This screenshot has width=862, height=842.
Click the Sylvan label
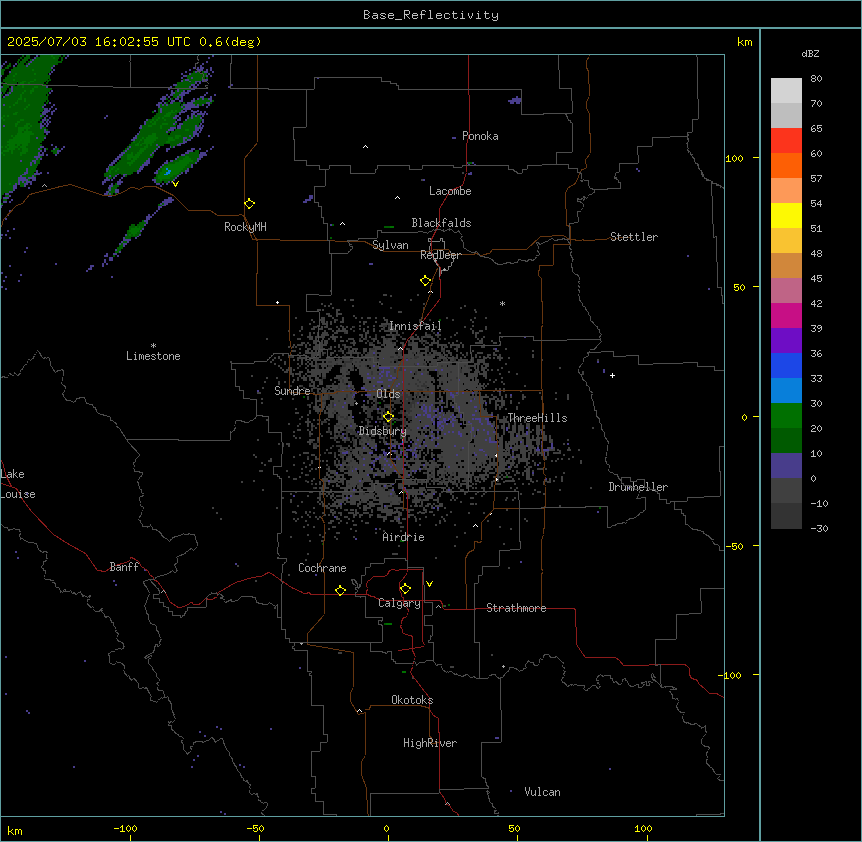(390, 245)
